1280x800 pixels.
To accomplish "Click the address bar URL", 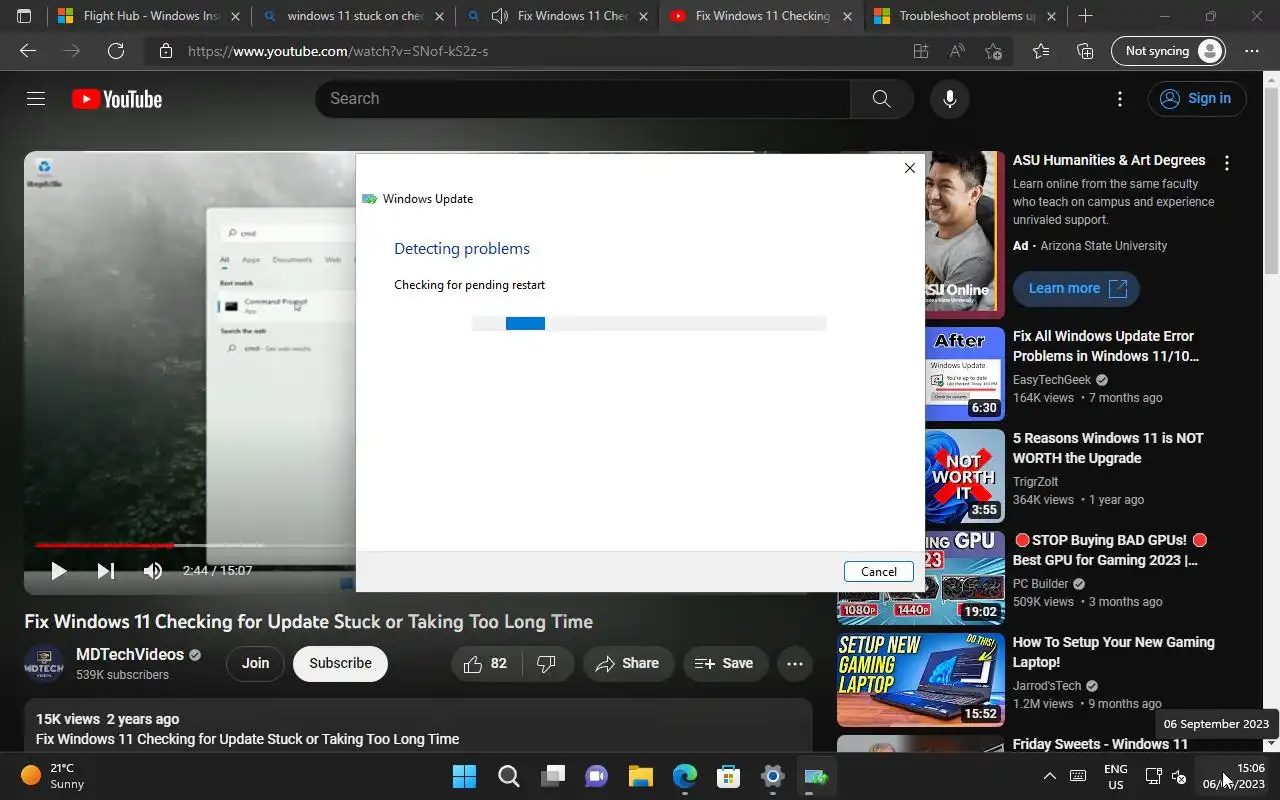I will pyautogui.click(x=338, y=51).
